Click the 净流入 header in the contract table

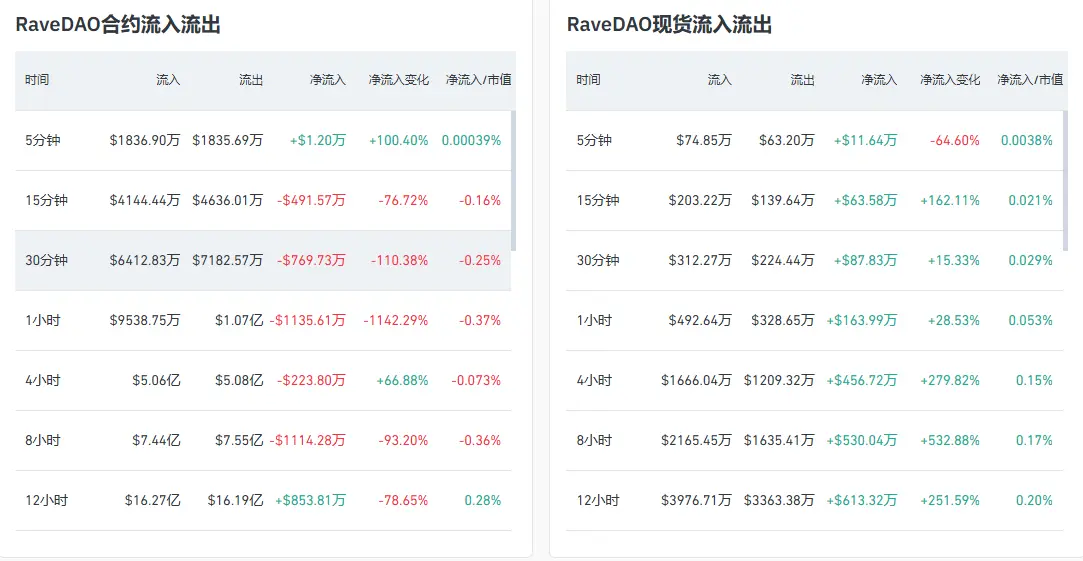327,80
